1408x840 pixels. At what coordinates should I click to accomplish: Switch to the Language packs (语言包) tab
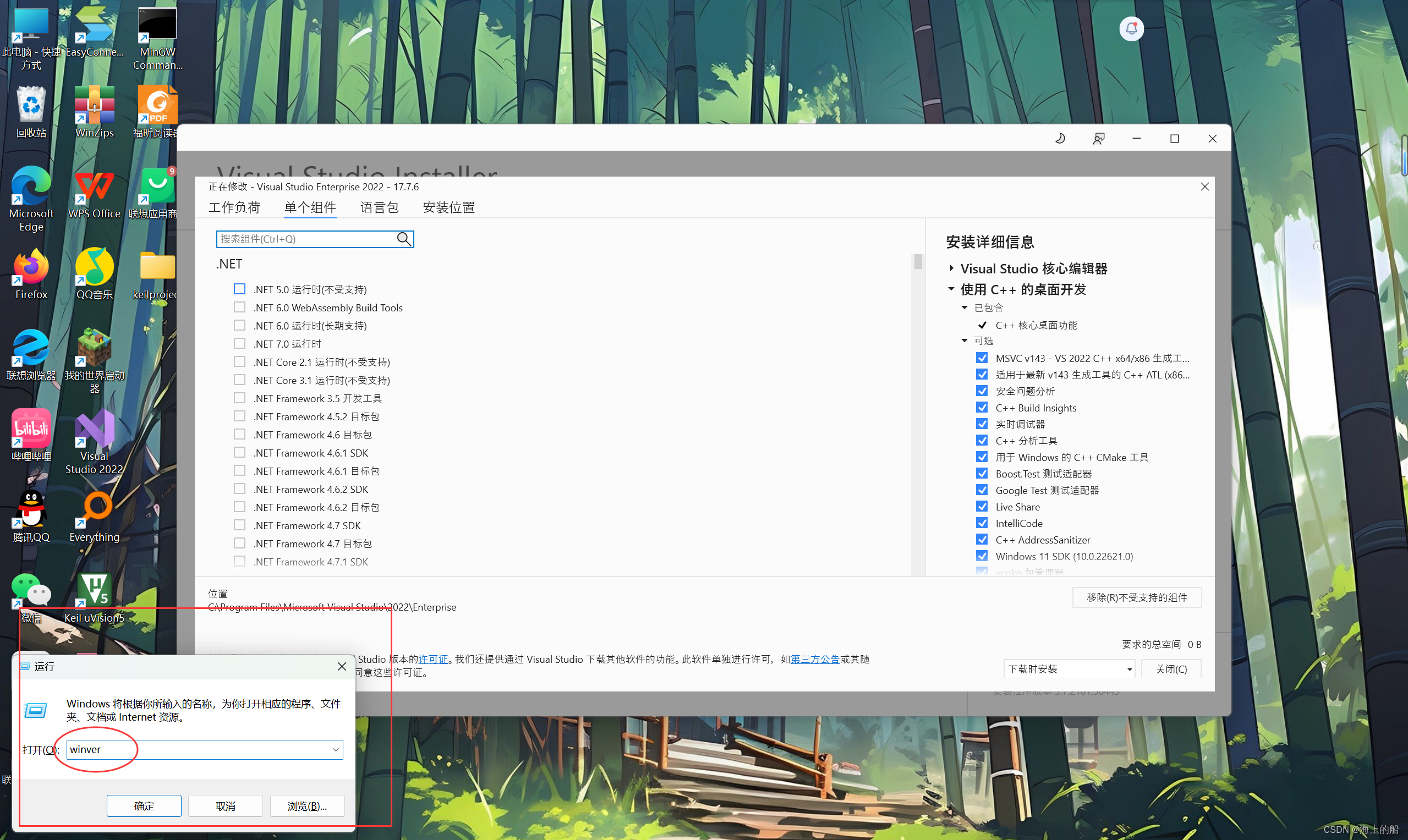click(379, 207)
